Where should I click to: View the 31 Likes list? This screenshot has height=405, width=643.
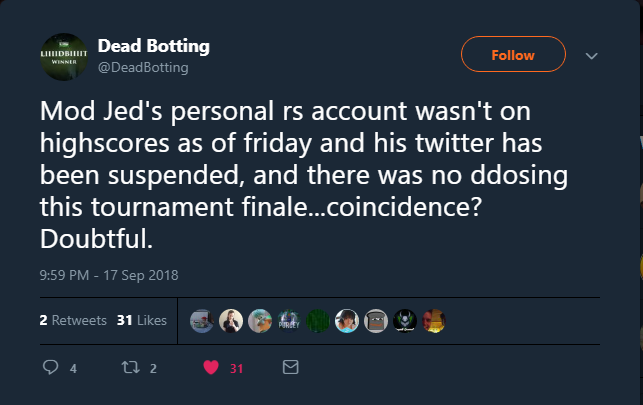tap(141, 321)
